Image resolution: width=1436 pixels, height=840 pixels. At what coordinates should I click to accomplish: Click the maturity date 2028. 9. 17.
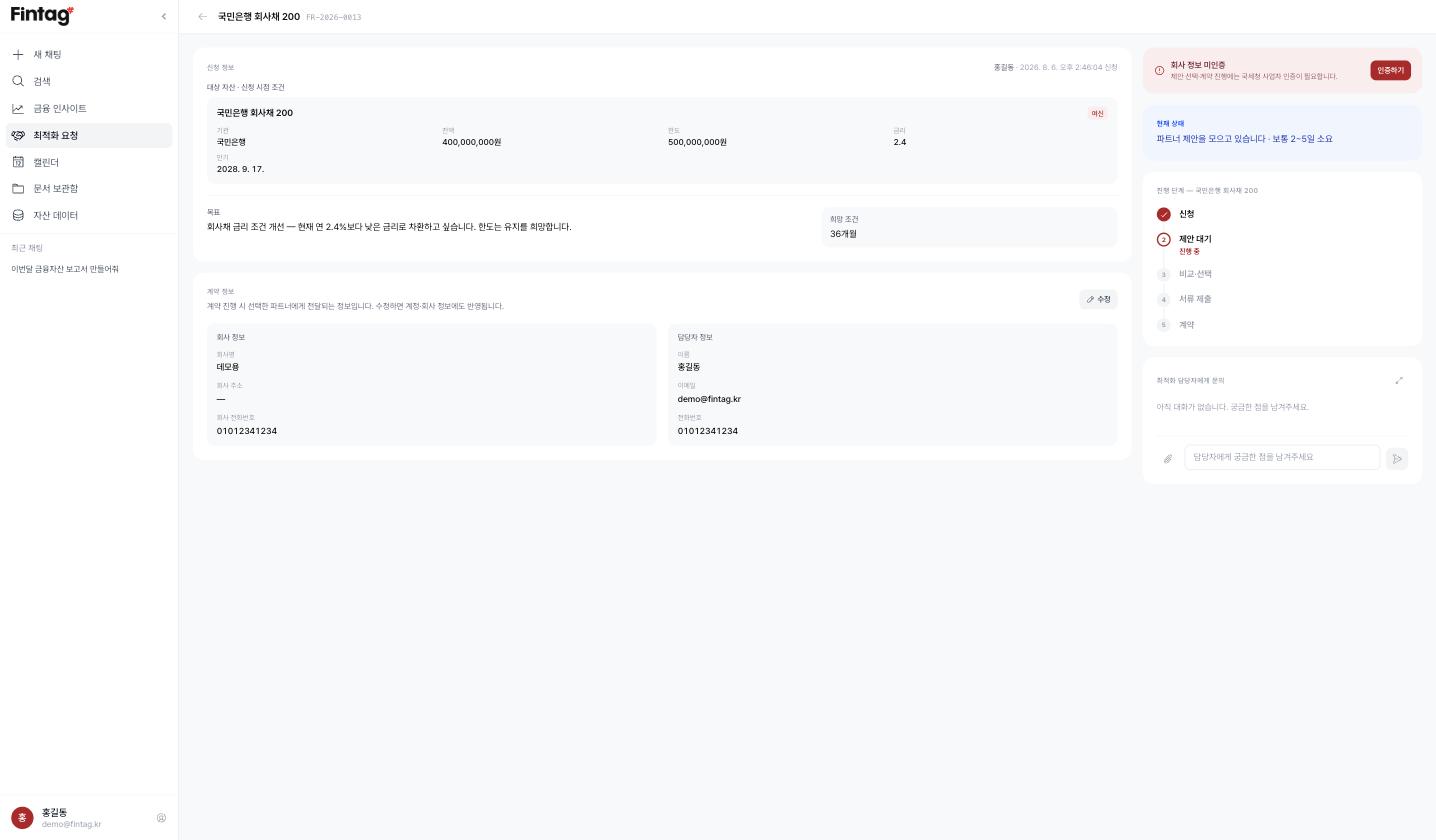click(240, 169)
